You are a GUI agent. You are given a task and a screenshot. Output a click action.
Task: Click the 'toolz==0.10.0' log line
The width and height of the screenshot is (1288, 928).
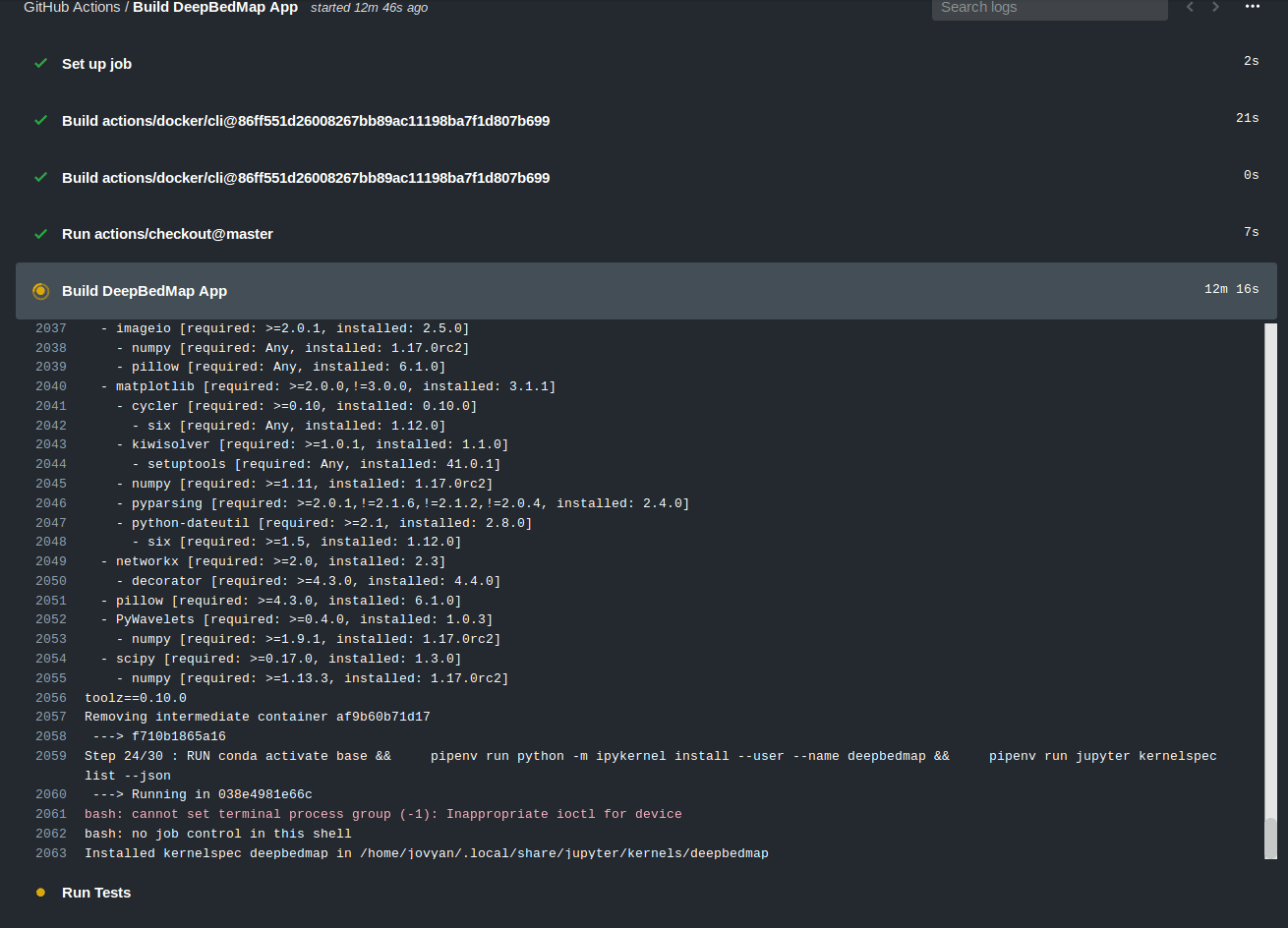point(136,698)
